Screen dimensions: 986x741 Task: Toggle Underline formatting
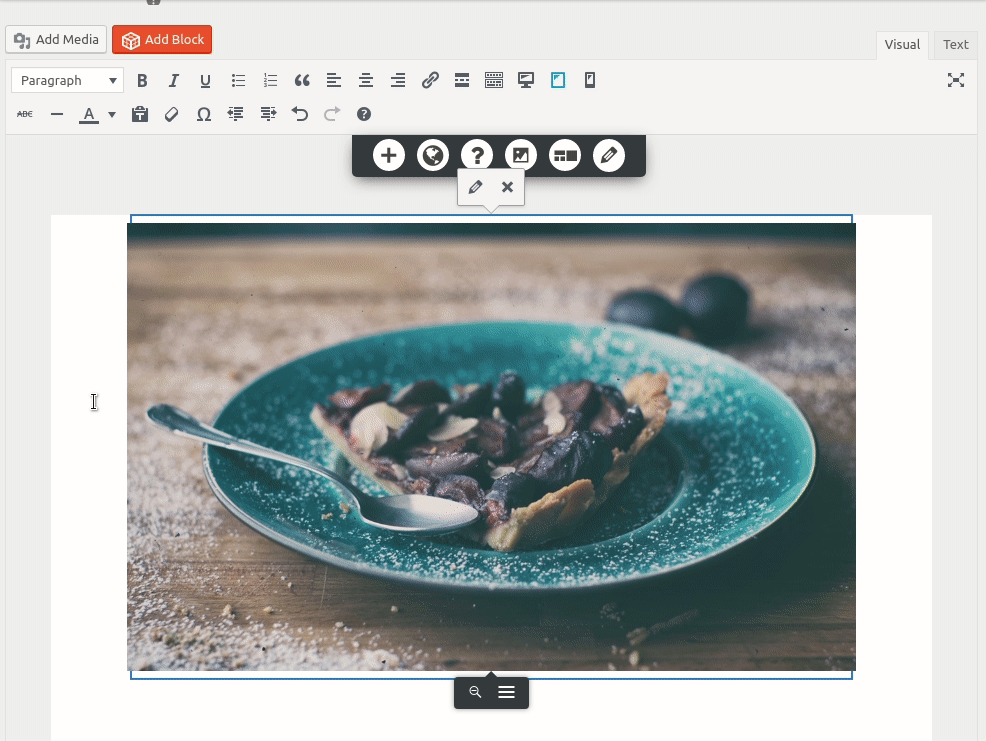point(205,80)
